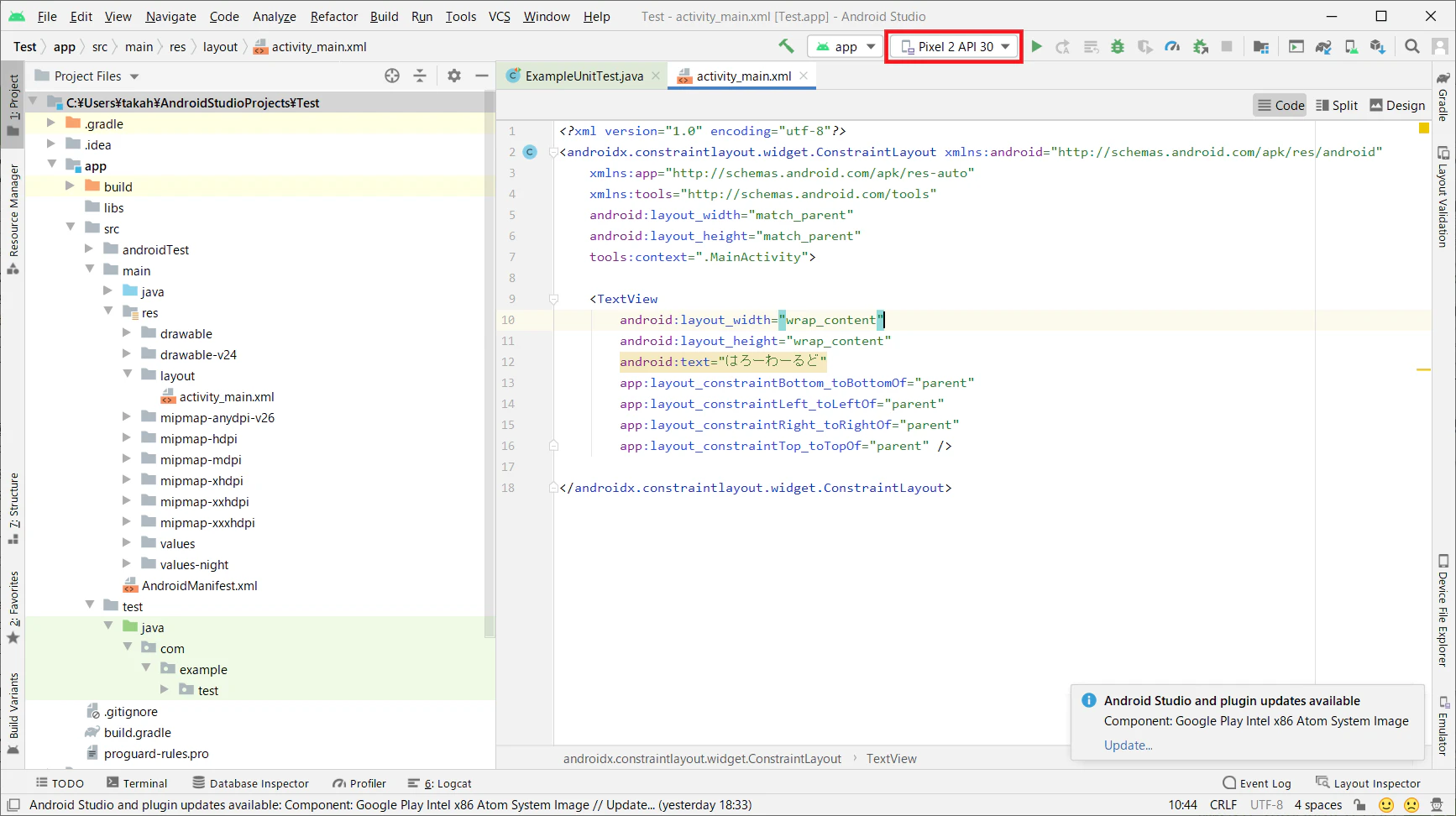The image size is (1456, 816).
Task: Open the Refactor menu
Action: coord(333,16)
